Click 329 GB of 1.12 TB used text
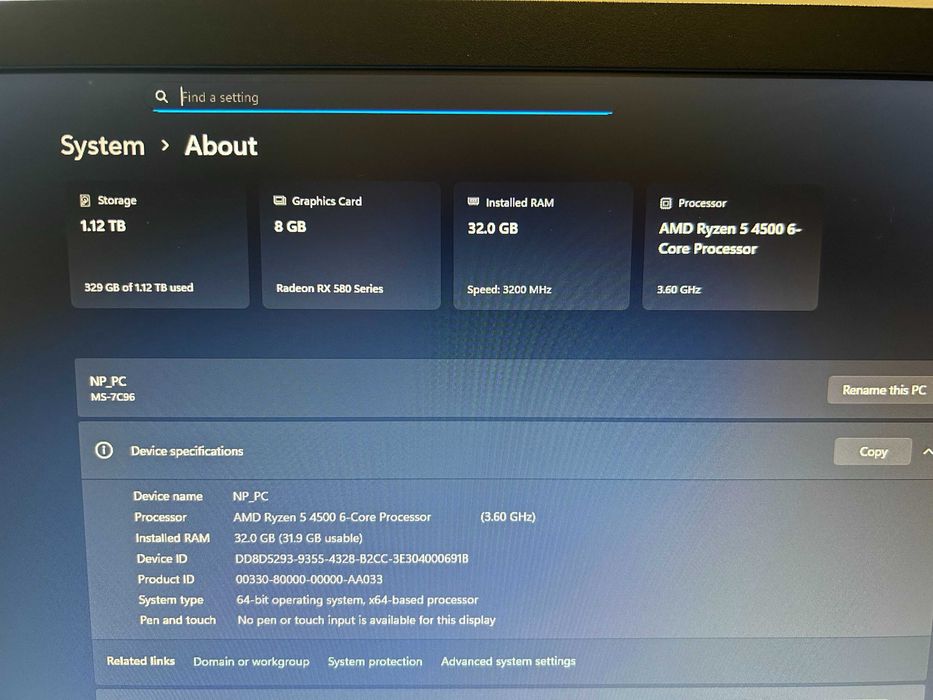The width and height of the screenshot is (933, 700). pyautogui.click(x=139, y=288)
